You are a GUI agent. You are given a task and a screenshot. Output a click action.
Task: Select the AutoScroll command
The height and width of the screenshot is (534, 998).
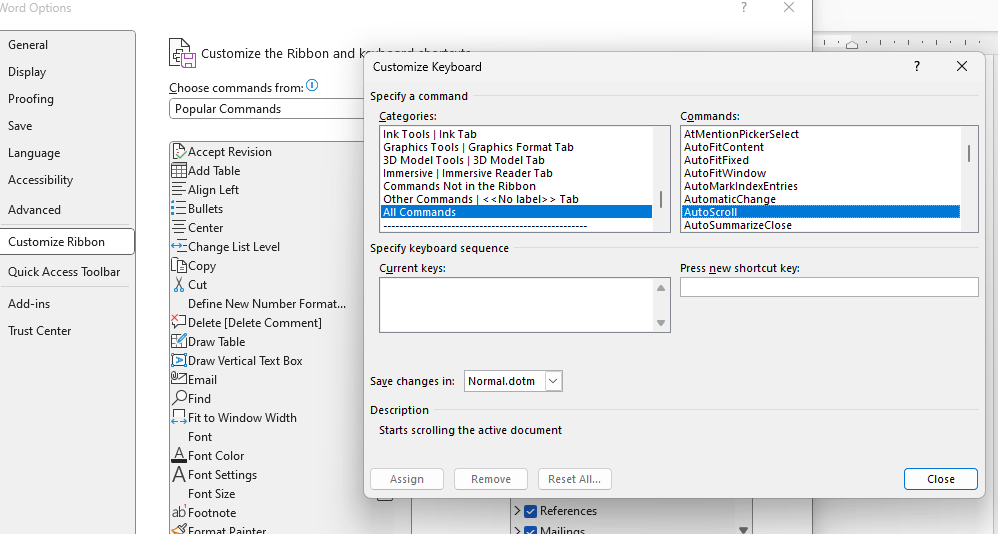(820, 212)
